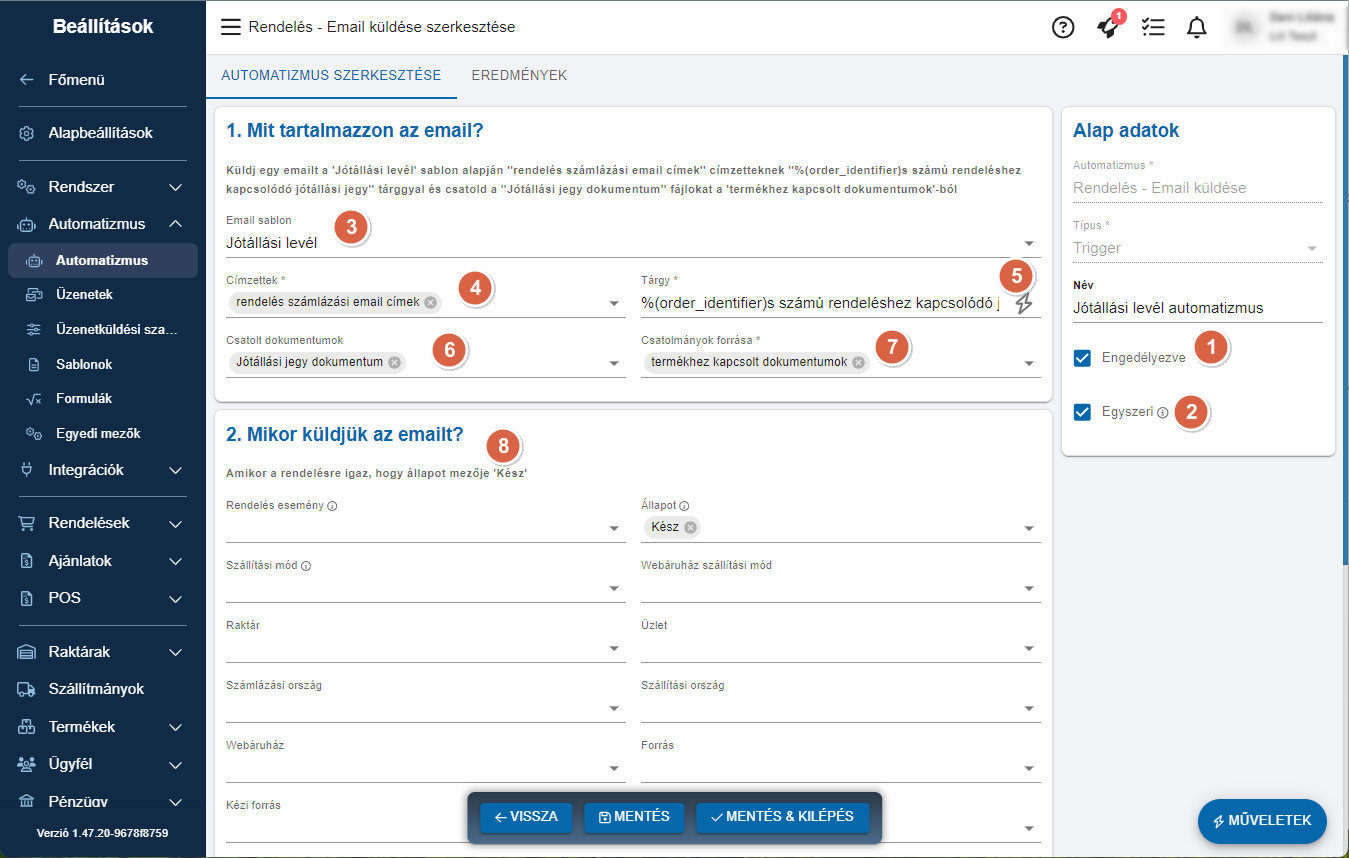Open the help question mark icon
The image size is (1349, 858).
tap(1063, 28)
